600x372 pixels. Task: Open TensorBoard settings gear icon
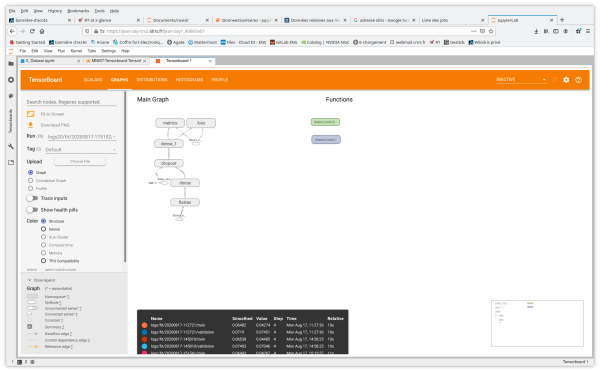point(566,80)
